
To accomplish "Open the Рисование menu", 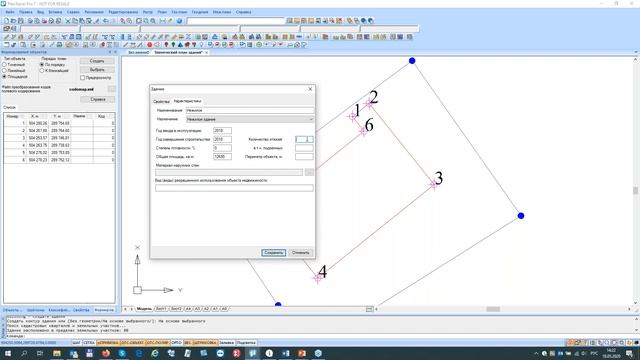I will (94, 12).
